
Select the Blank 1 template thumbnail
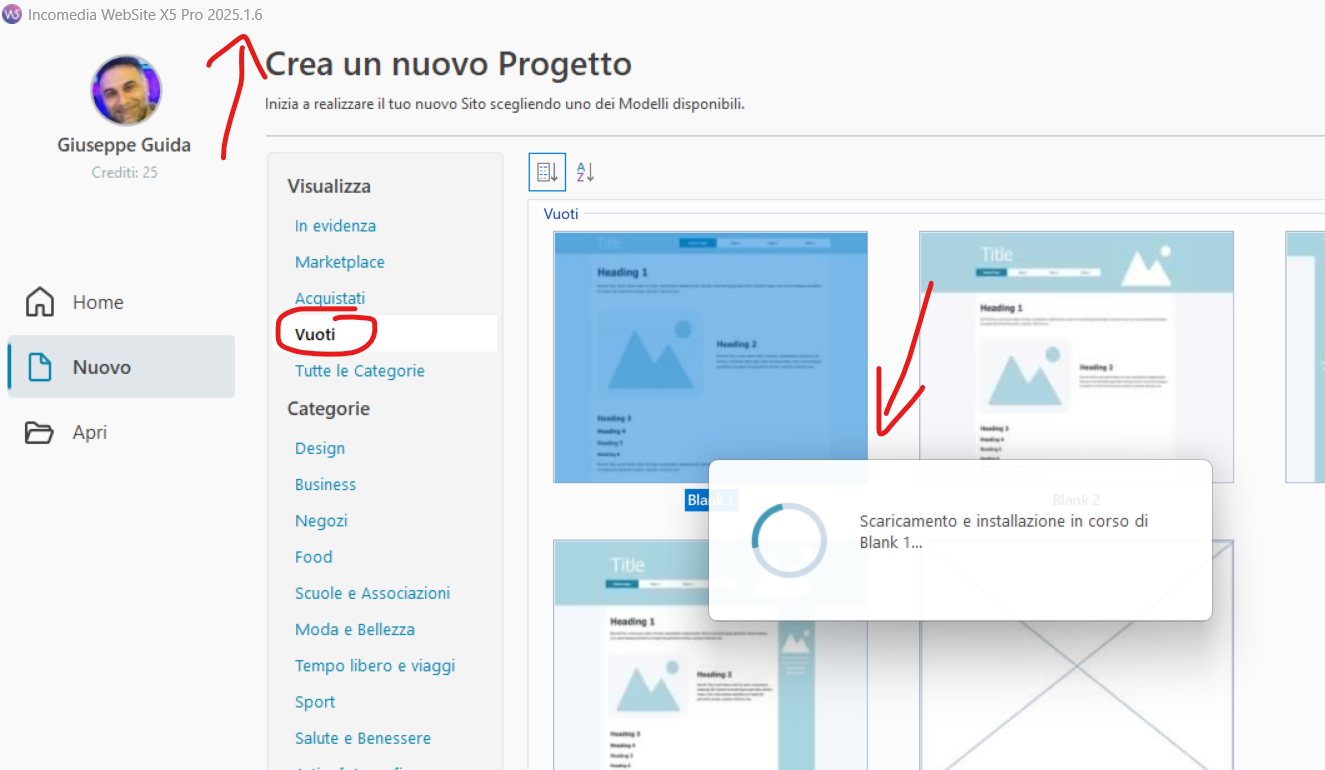[710, 357]
